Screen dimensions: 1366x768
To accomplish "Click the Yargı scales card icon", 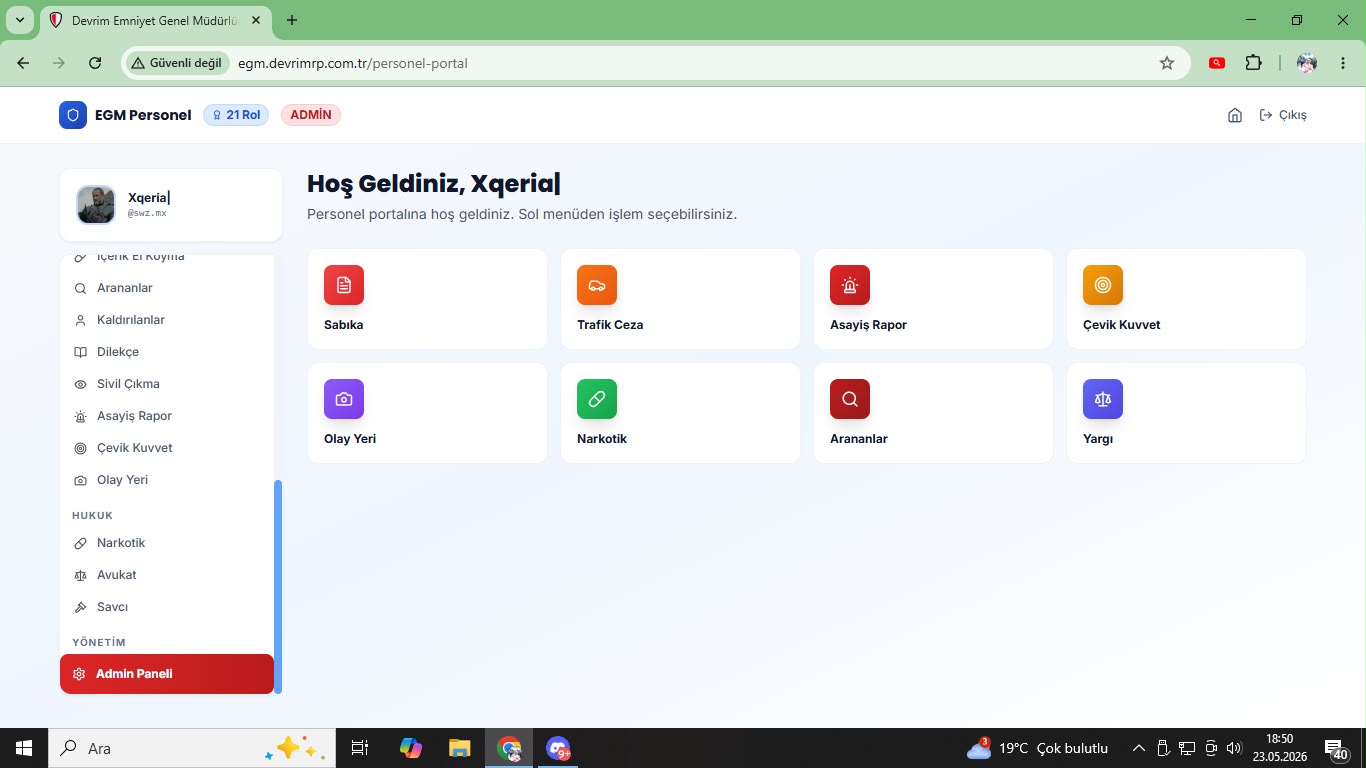I will click(1103, 399).
